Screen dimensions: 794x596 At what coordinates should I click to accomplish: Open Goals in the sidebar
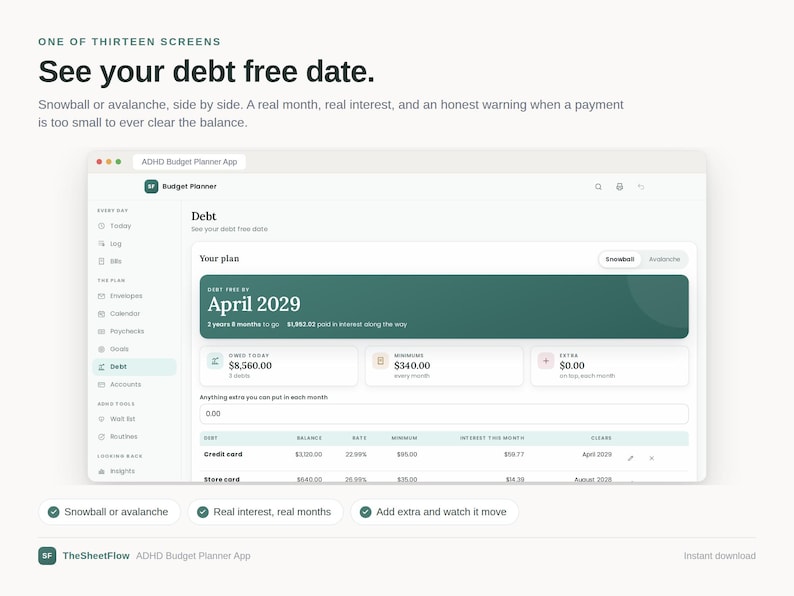click(134, 349)
